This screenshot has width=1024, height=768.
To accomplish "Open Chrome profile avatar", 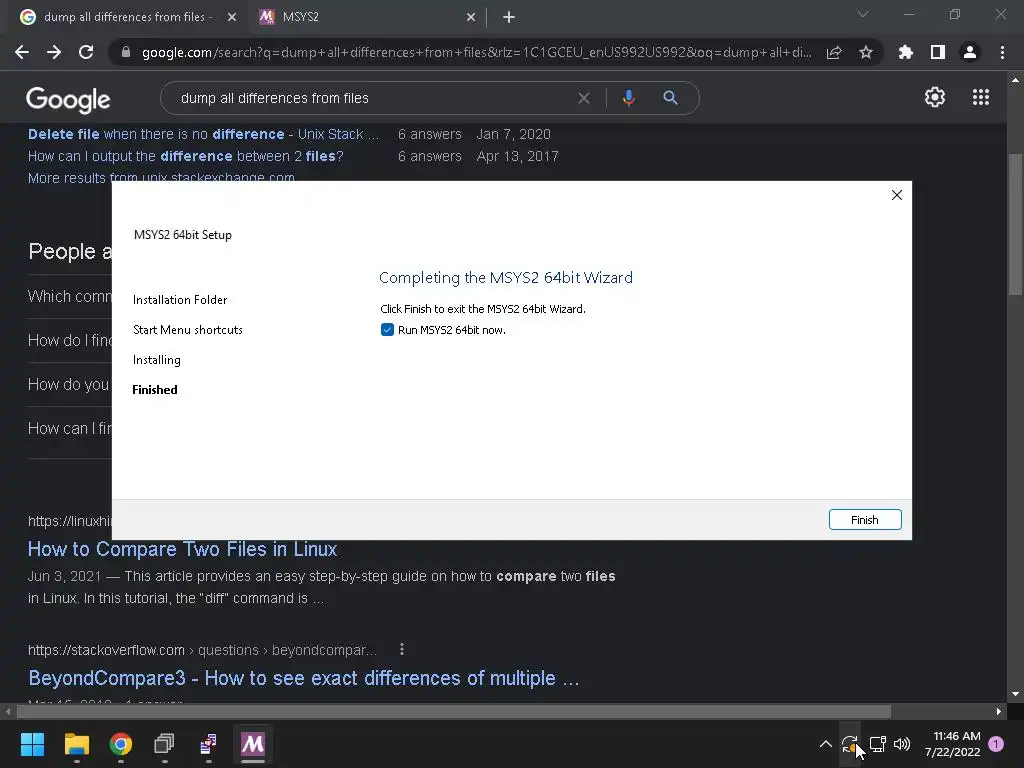I will coord(970,52).
